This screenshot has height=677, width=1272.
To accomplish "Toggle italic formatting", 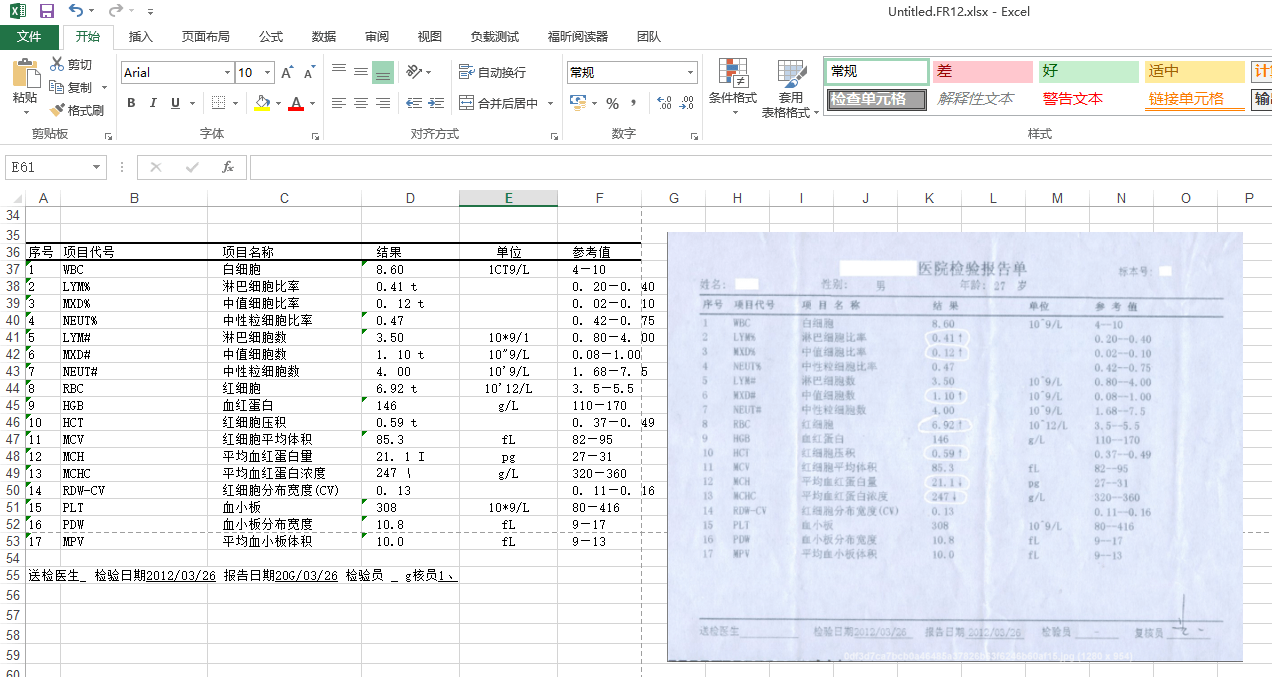I will pyautogui.click(x=153, y=103).
